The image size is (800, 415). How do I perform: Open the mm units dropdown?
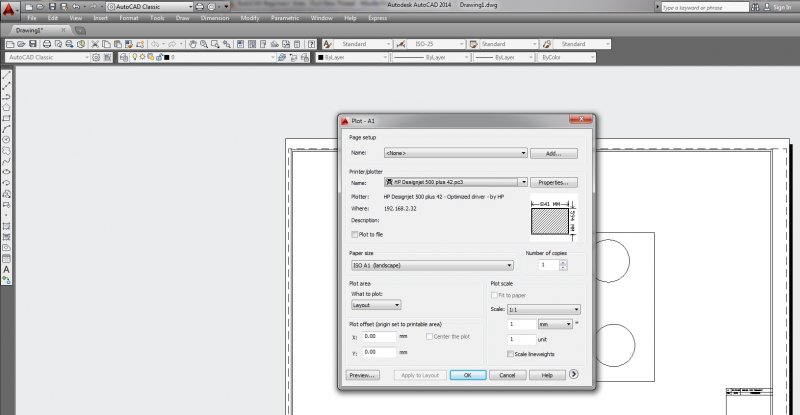tap(556, 324)
